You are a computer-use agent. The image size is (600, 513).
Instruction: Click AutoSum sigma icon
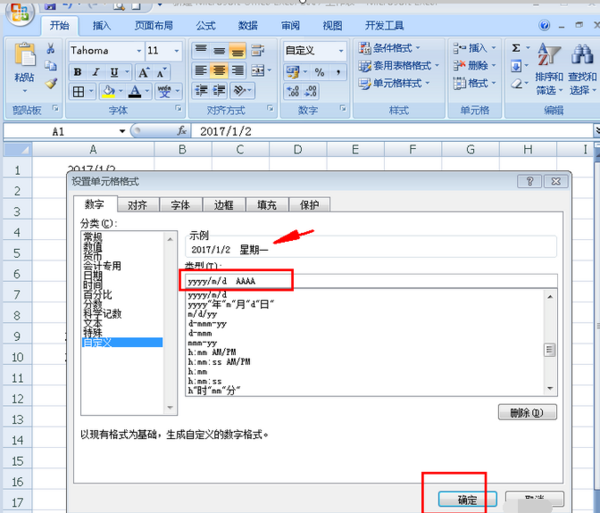coord(516,48)
